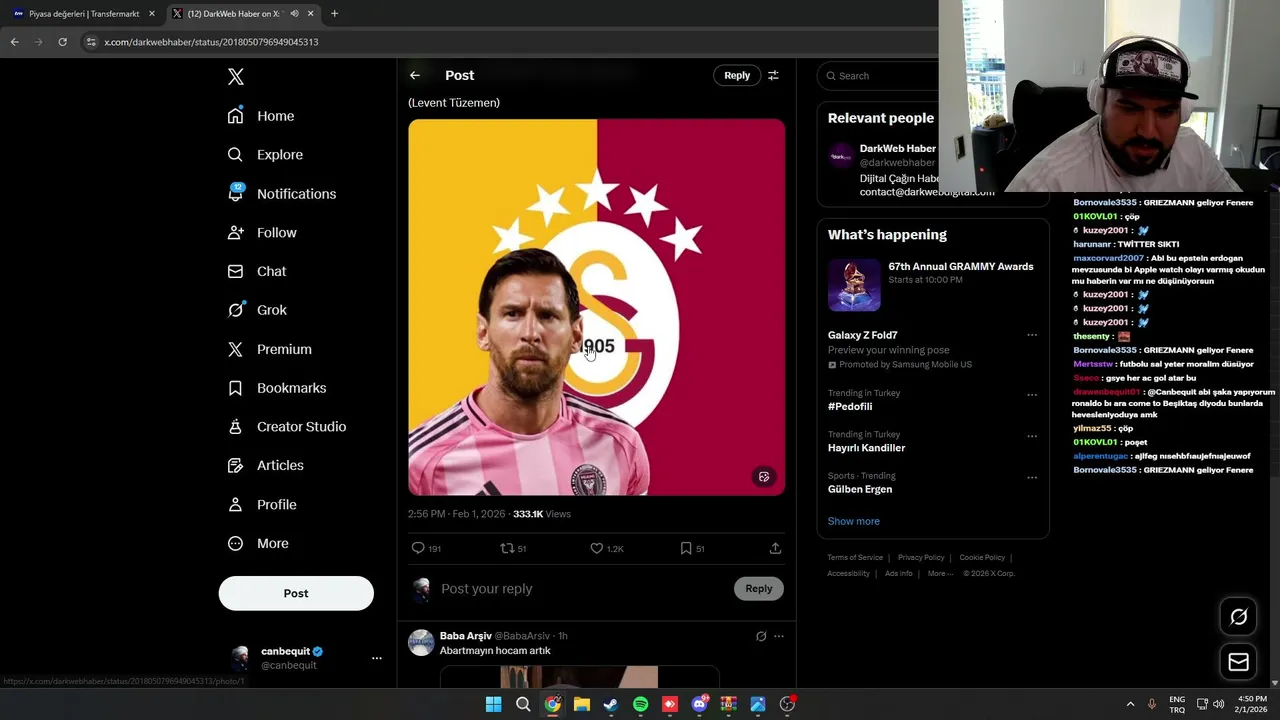Open canbequit account menu dots
This screenshot has width=1280, height=720.
(x=376, y=658)
